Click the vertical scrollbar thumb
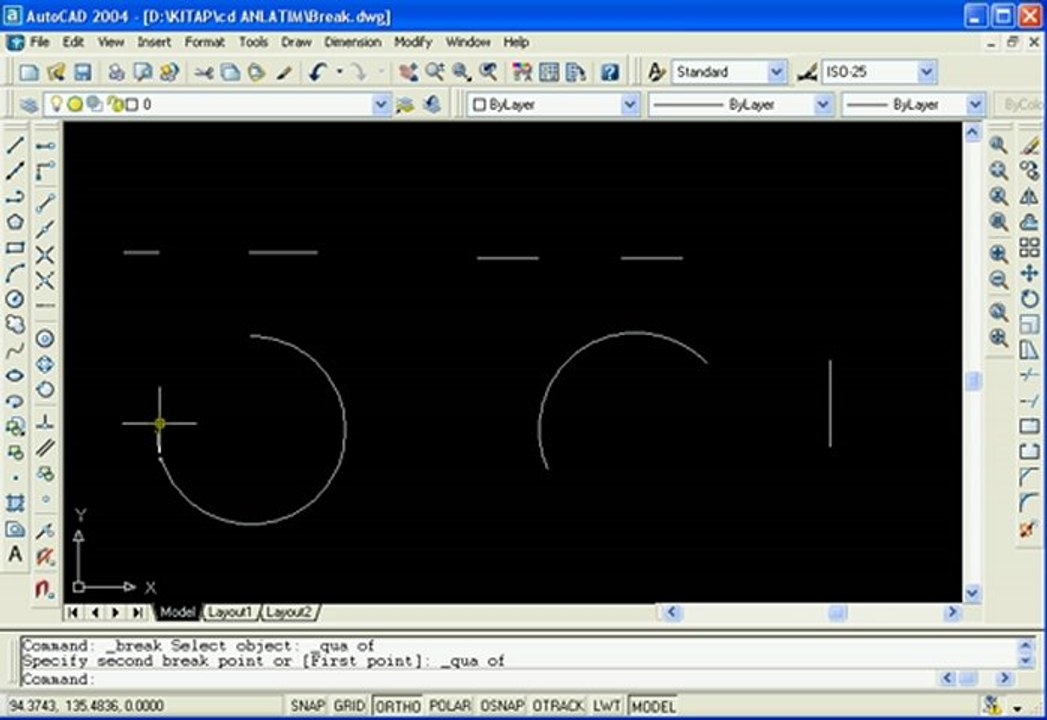The image size is (1047, 720). pyautogui.click(x=973, y=381)
